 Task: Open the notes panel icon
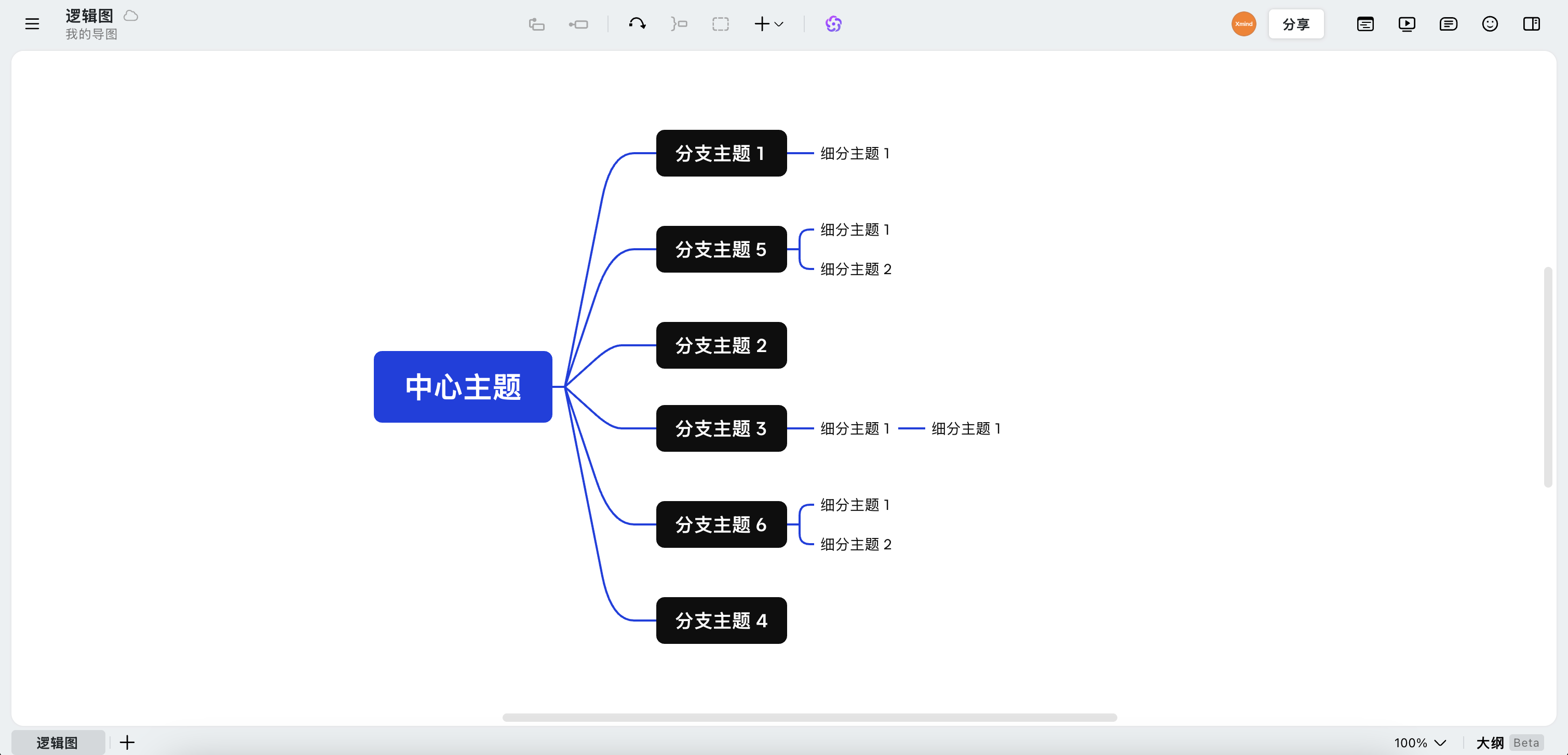[x=1448, y=24]
